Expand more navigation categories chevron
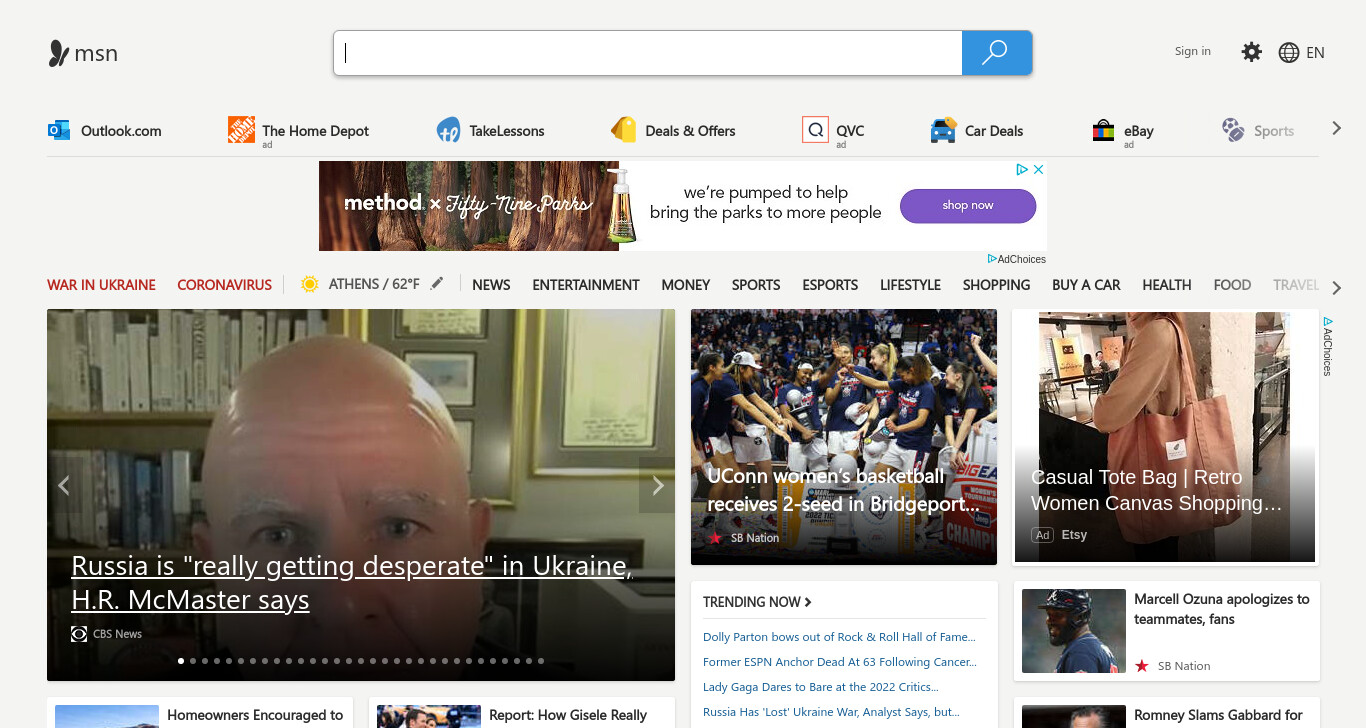Screen dimensions: 1366x728 1337,288
